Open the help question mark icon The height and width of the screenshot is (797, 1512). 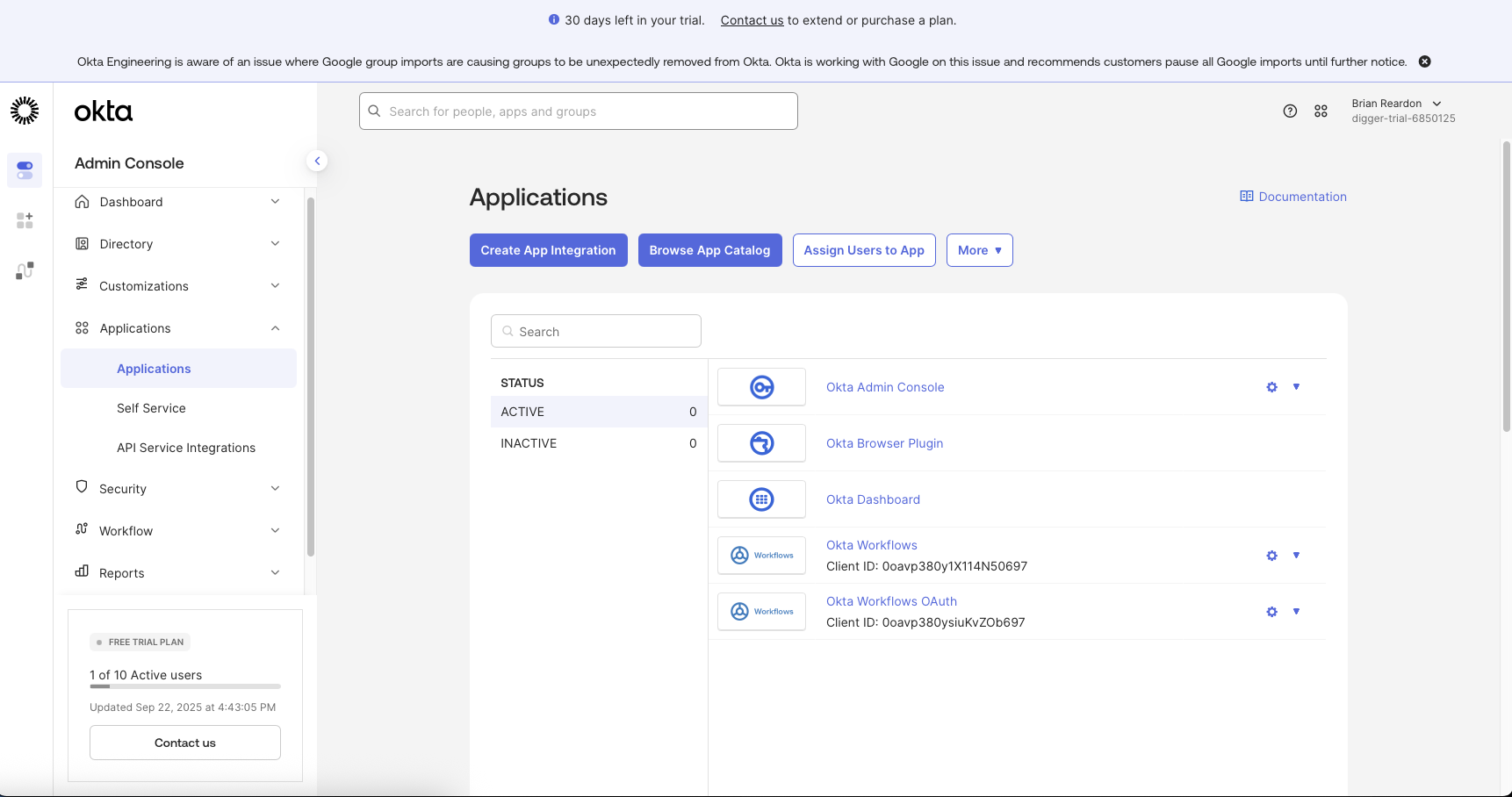(1290, 111)
